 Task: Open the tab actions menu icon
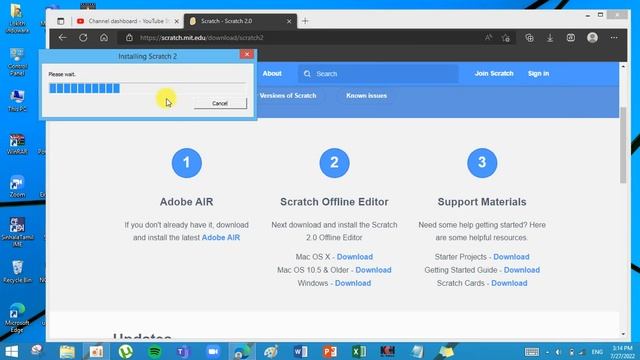point(60,21)
